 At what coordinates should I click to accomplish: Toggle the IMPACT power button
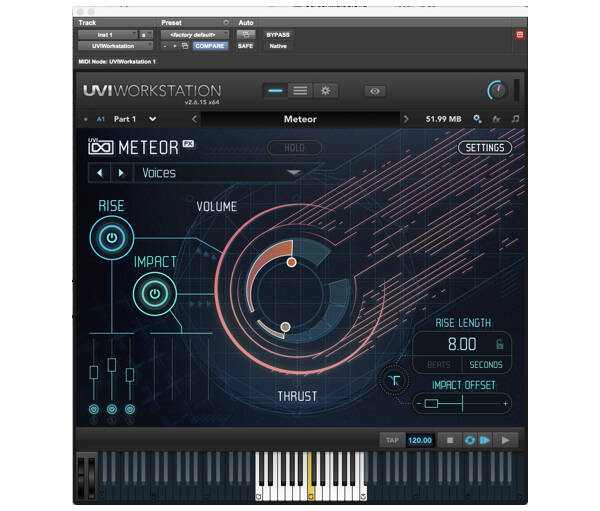pos(155,294)
